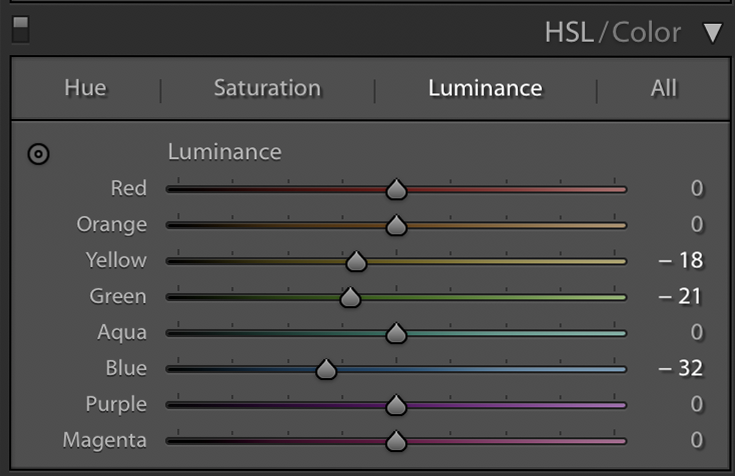Toggle the HSL/Color panel on-off switch
Image resolution: width=735 pixels, height=476 pixels.
coord(20,30)
